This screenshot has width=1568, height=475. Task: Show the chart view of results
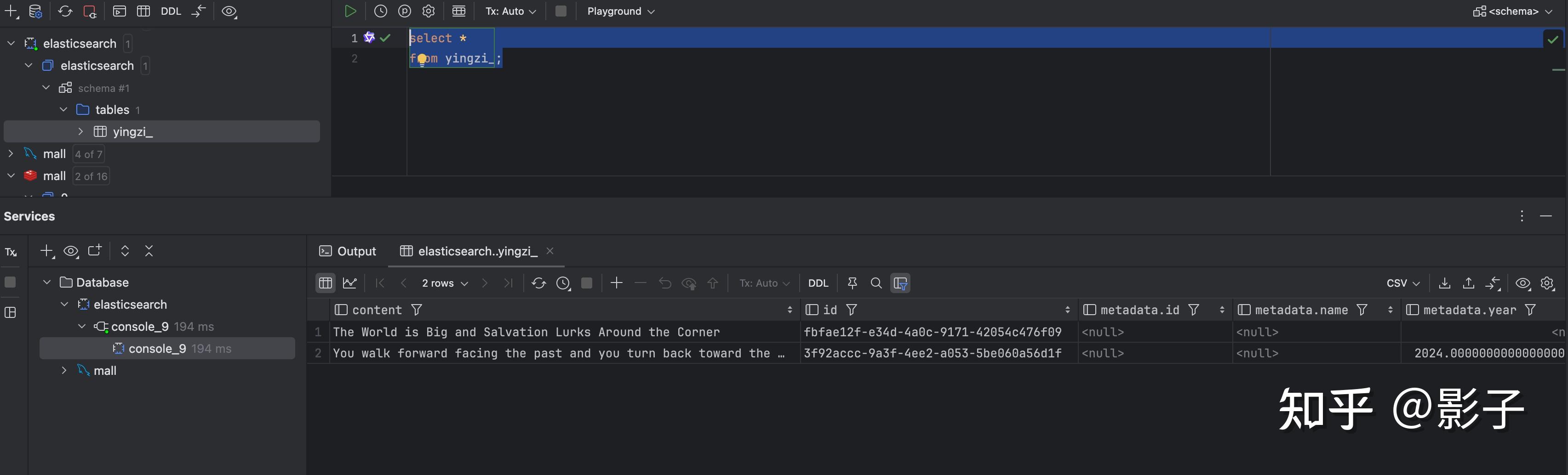click(349, 283)
